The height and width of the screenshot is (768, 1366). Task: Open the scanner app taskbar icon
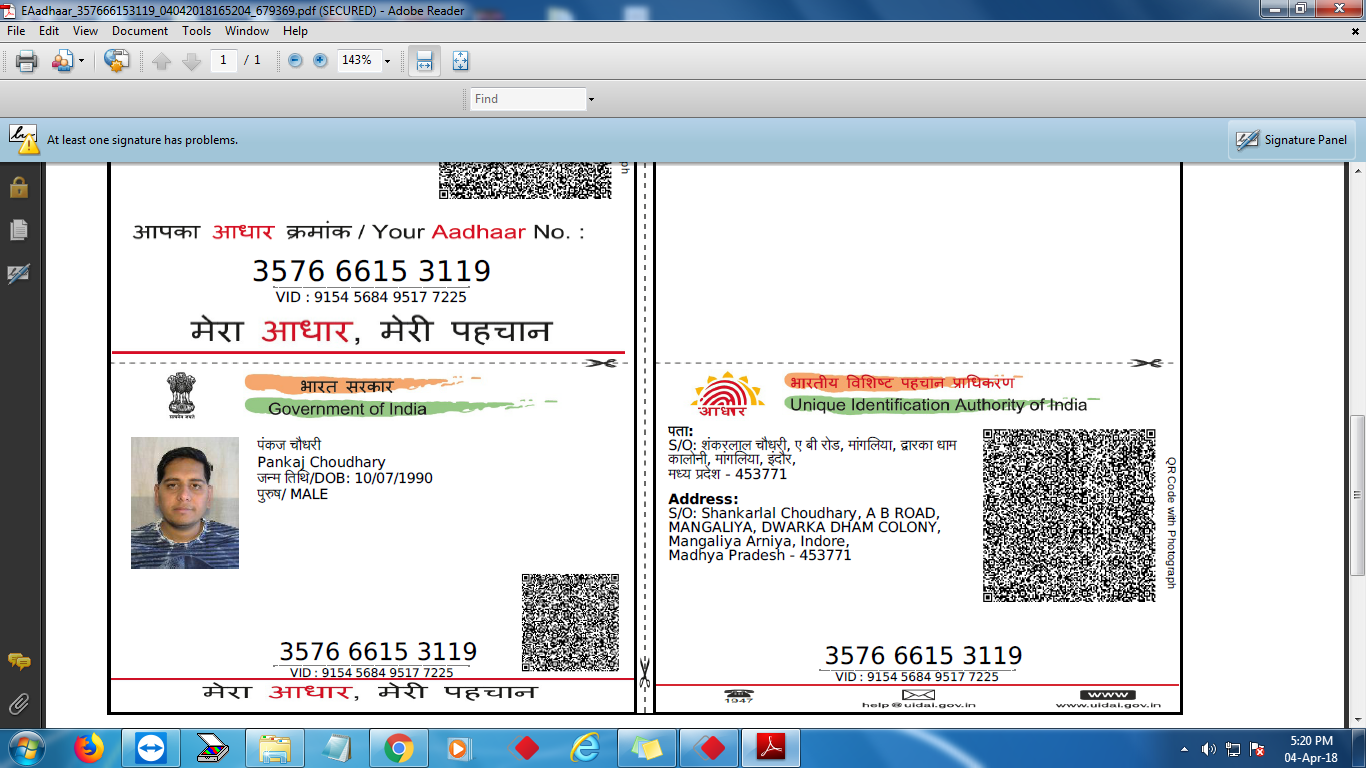(213, 748)
